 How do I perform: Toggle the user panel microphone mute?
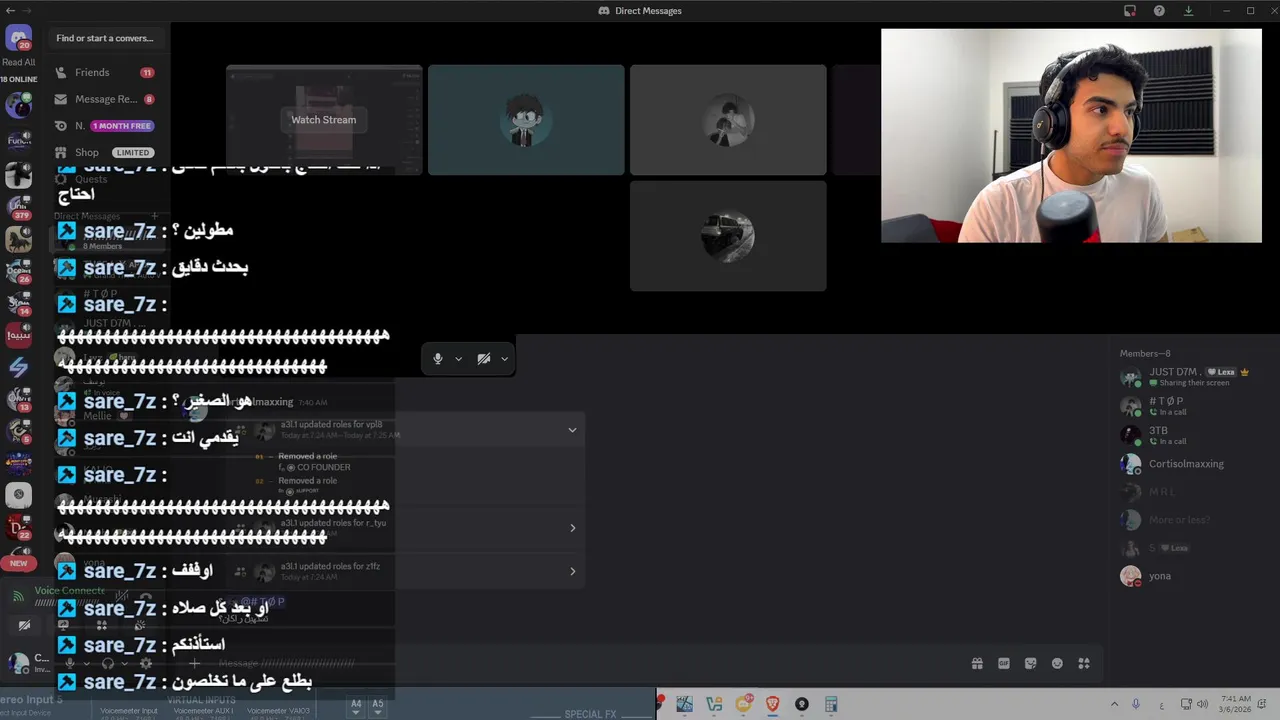click(x=69, y=663)
